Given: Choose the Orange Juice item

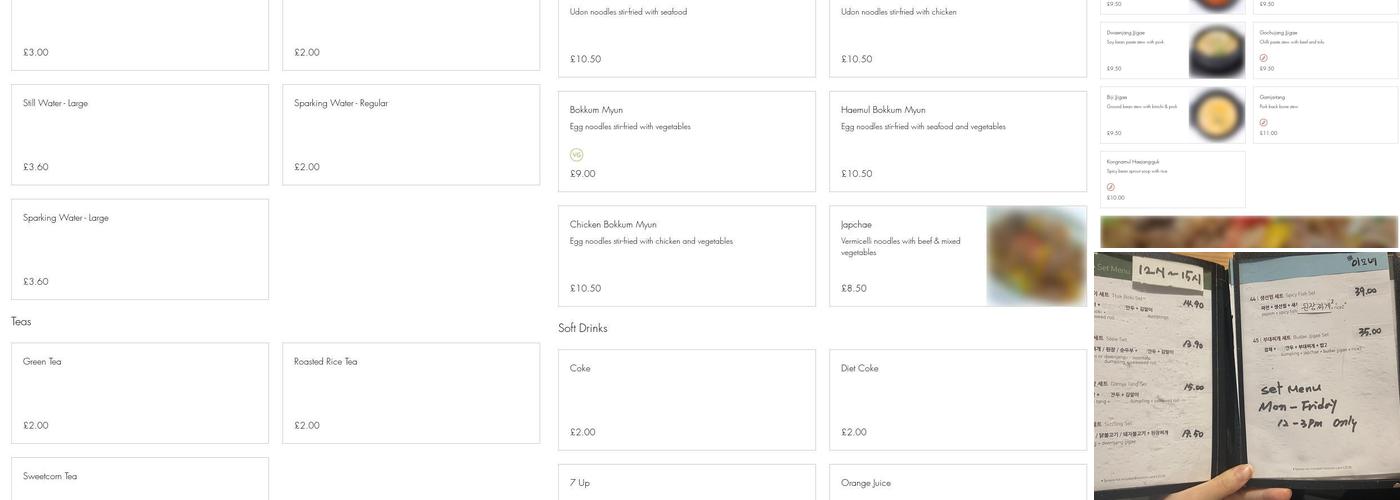Looking at the screenshot, I should 957,482.
